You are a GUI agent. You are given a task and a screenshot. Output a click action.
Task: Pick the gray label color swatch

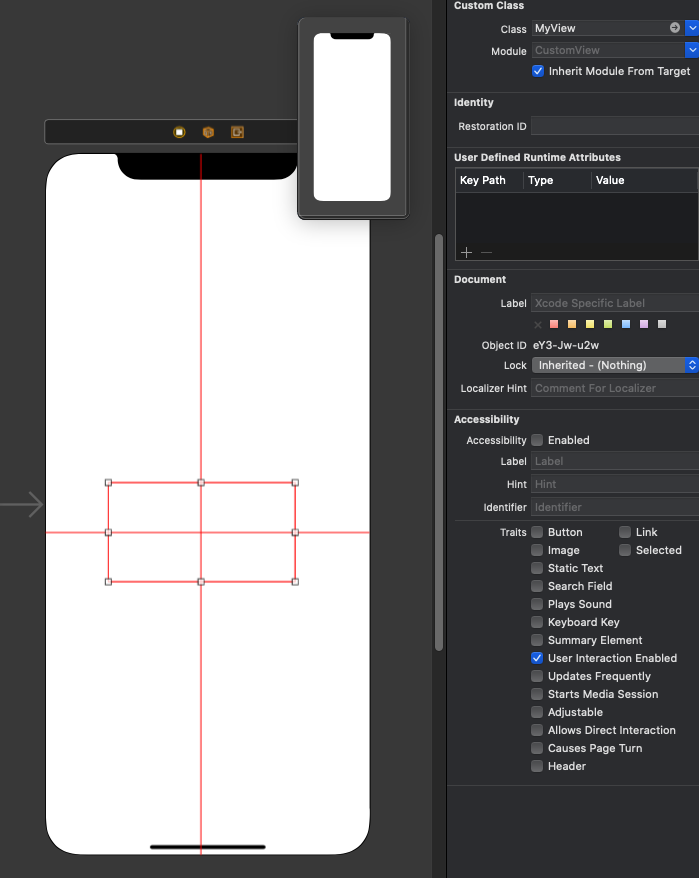pos(662,324)
